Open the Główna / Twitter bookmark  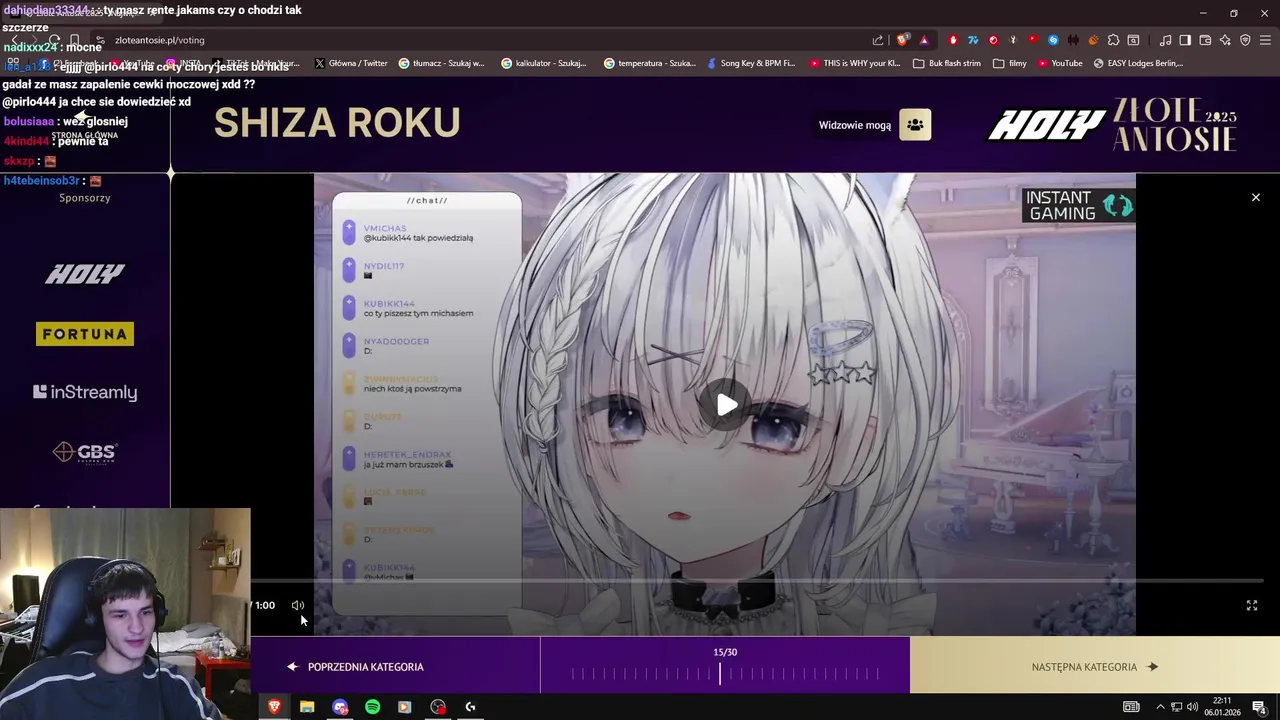(x=351, y=63)
